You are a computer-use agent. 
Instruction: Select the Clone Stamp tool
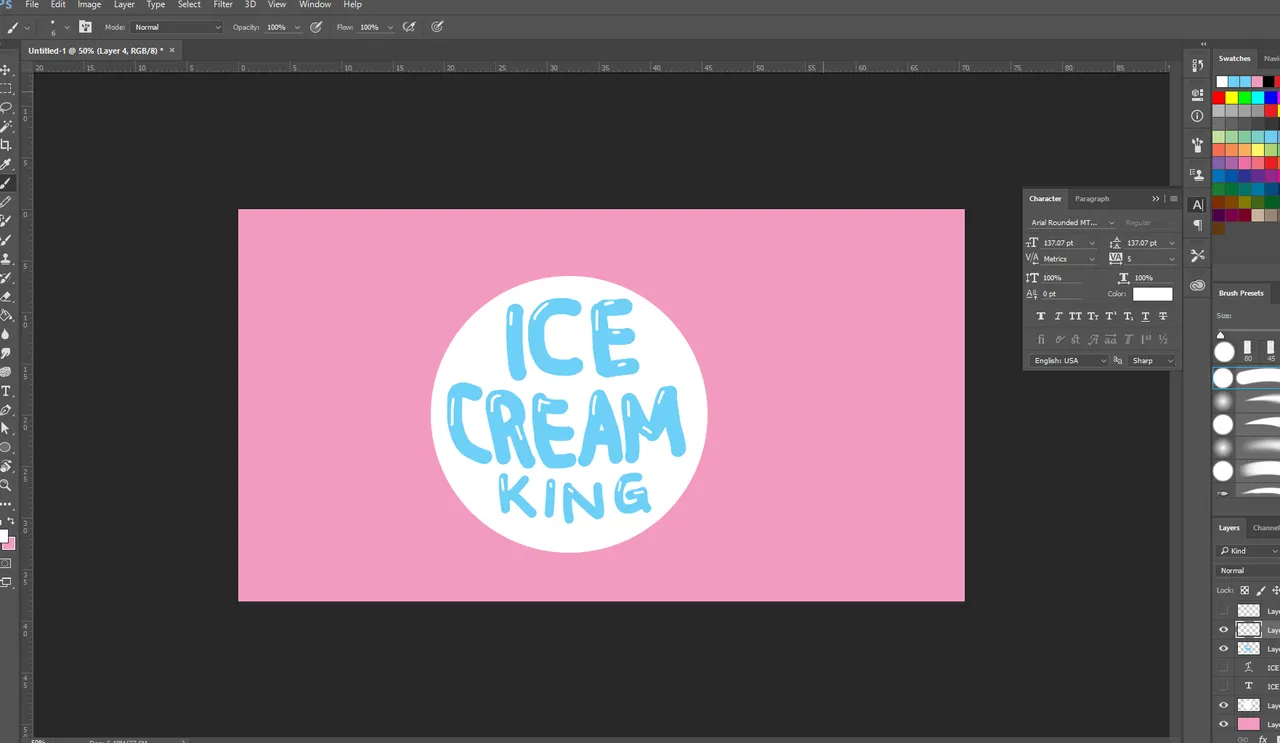tap(6, 259)
